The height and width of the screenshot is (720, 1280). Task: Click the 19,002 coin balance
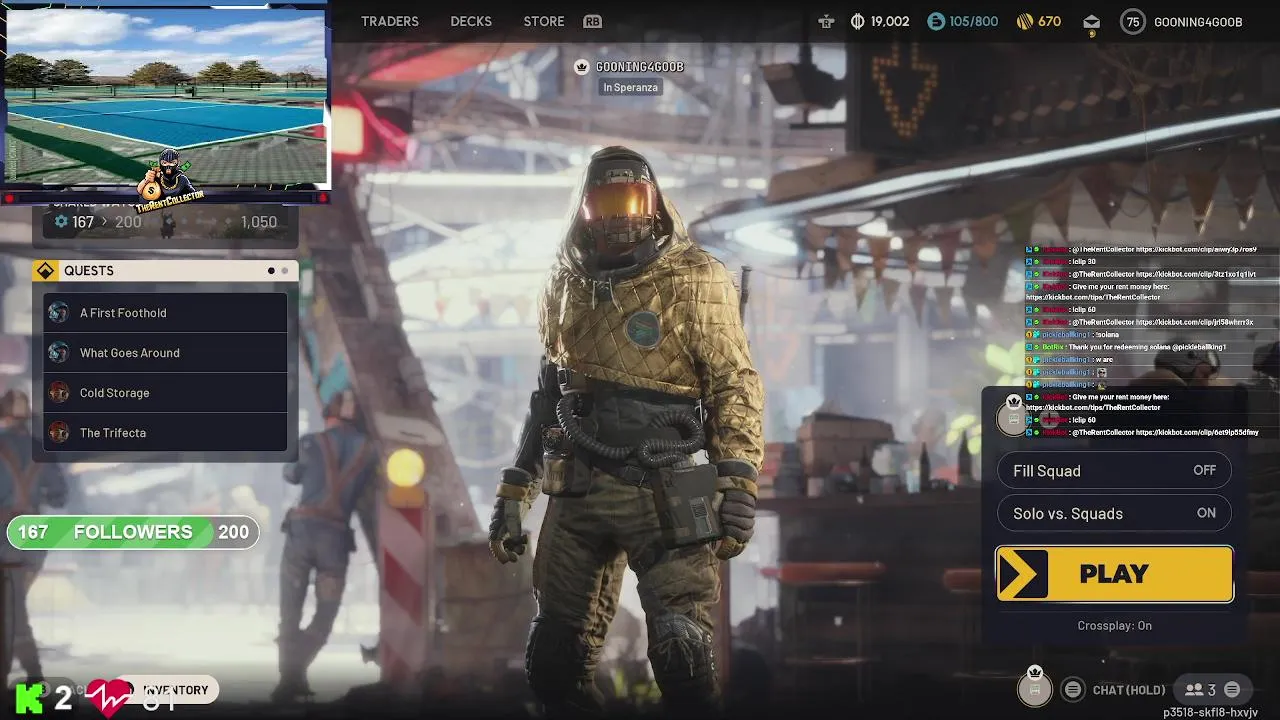point(890,21)
